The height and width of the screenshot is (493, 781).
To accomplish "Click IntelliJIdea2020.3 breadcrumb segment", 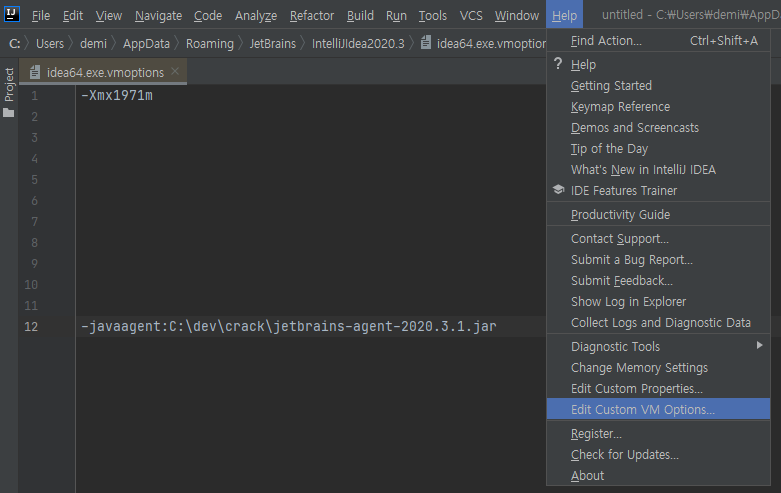I will 358,44.
